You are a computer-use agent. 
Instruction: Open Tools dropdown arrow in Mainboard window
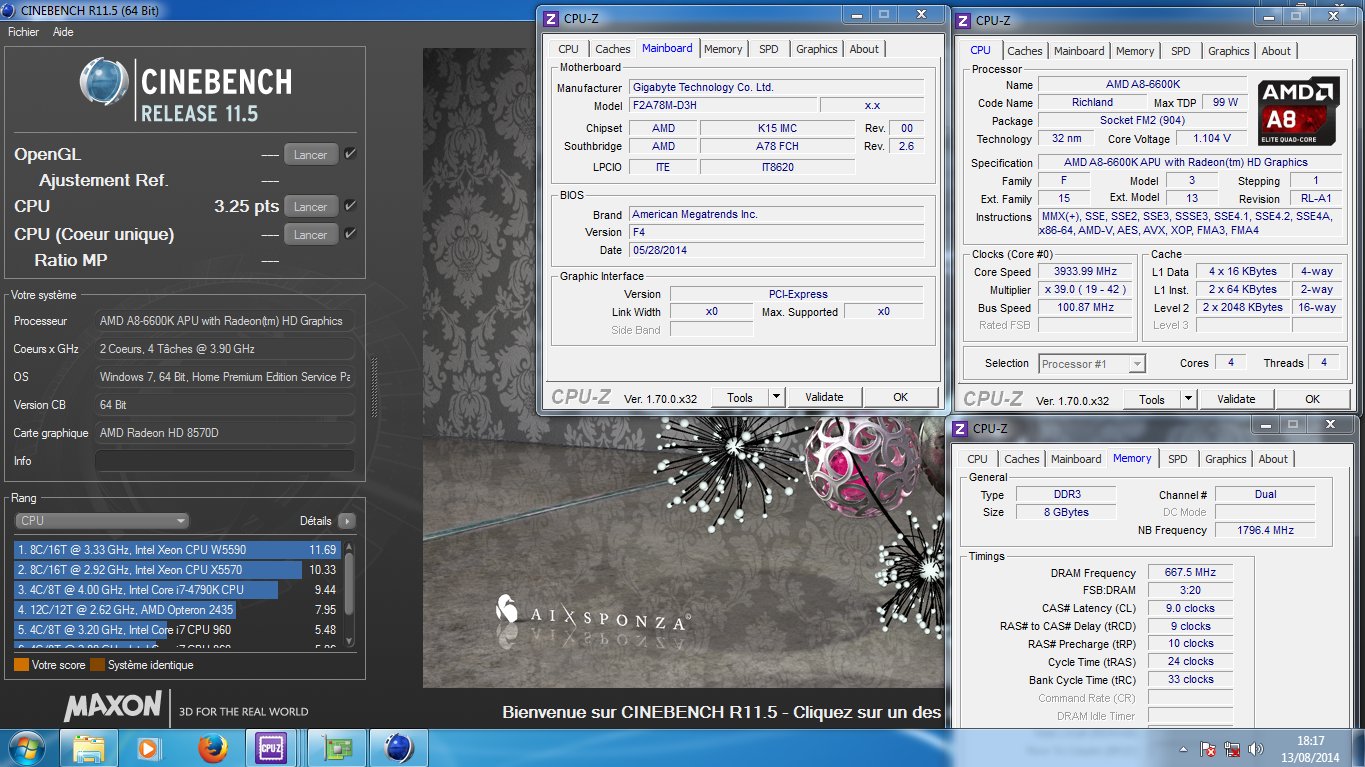click(777, 398)
